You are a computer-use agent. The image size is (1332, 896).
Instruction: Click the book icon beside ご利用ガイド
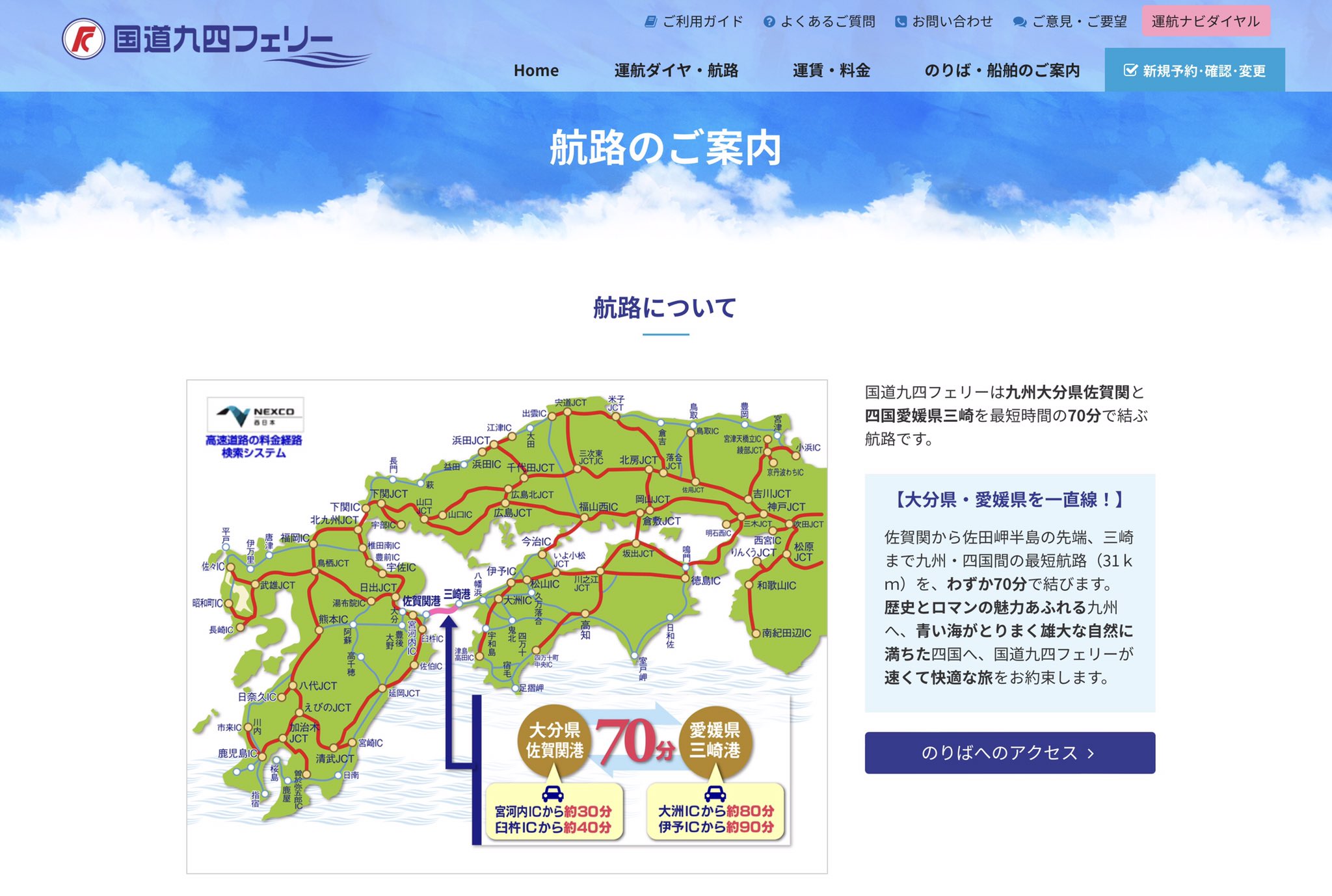[650, 21]
